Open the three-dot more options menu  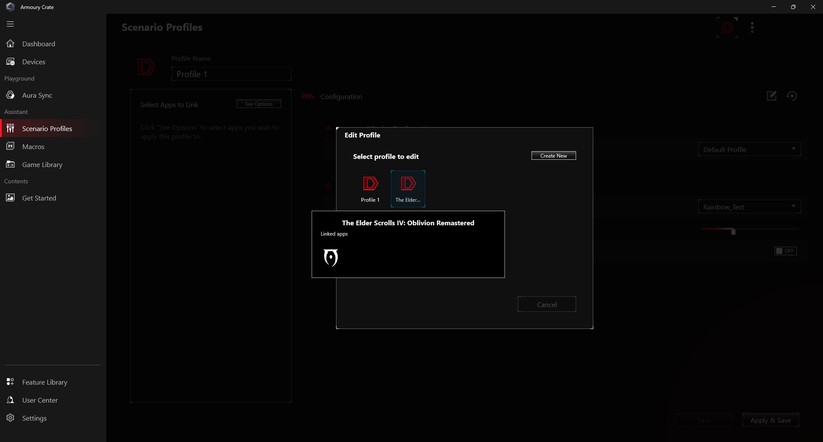coord(752,28)
